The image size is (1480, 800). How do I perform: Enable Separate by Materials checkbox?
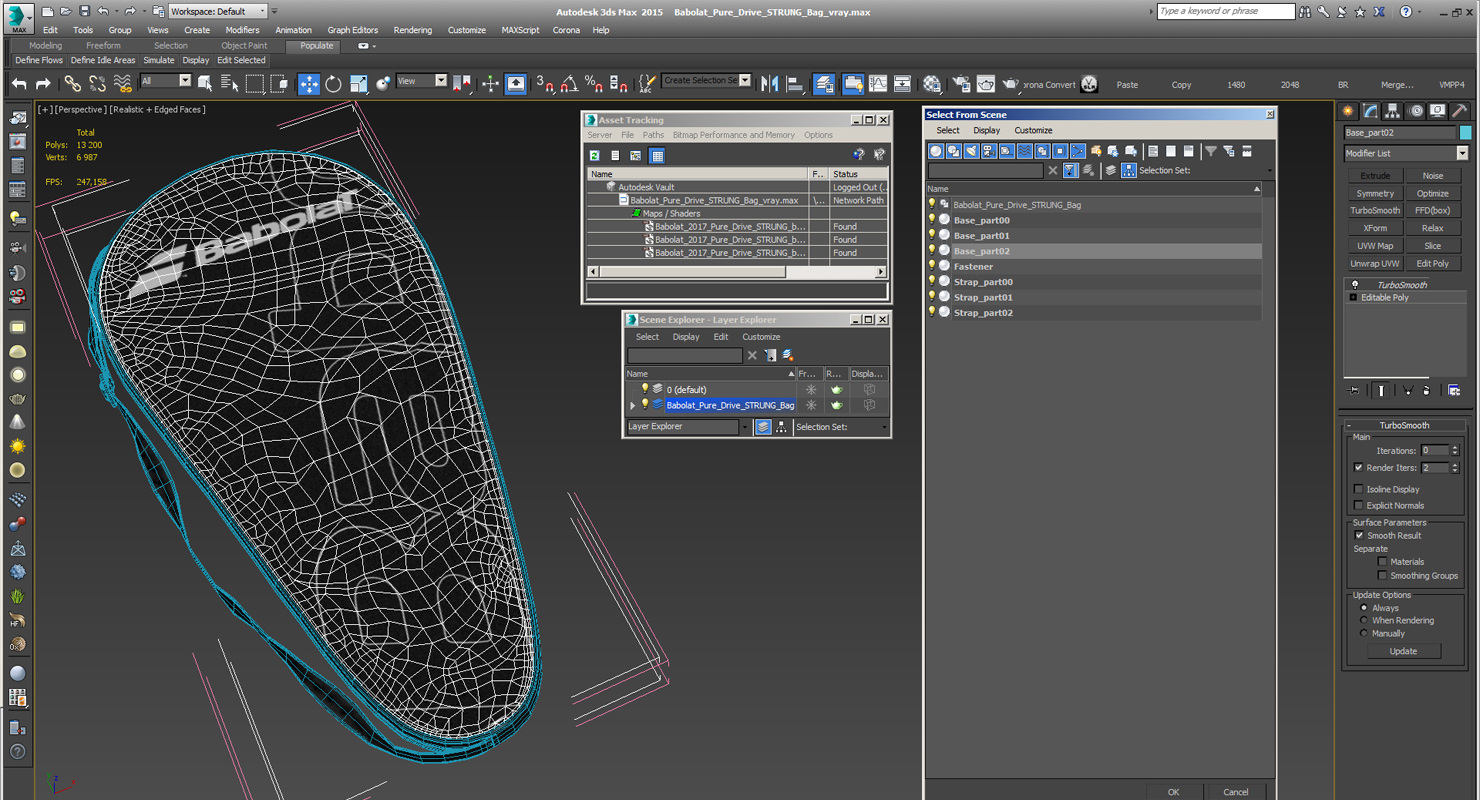(1382, 561)
